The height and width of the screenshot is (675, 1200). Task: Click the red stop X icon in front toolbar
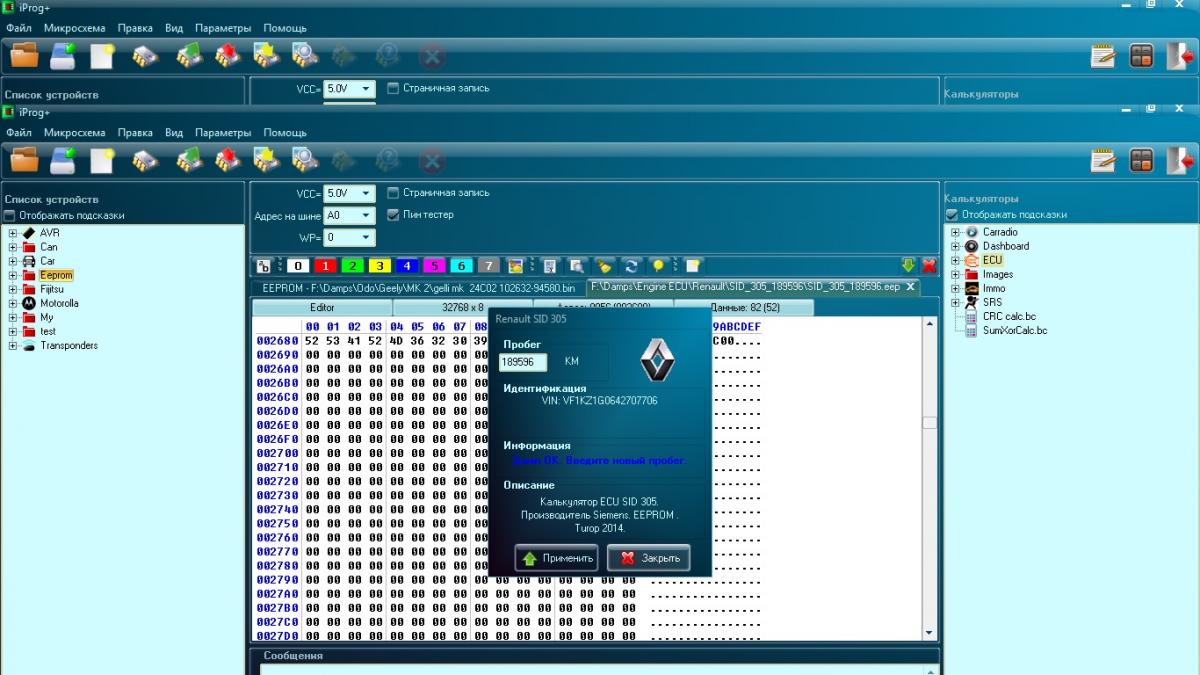[x=431, y=160]
